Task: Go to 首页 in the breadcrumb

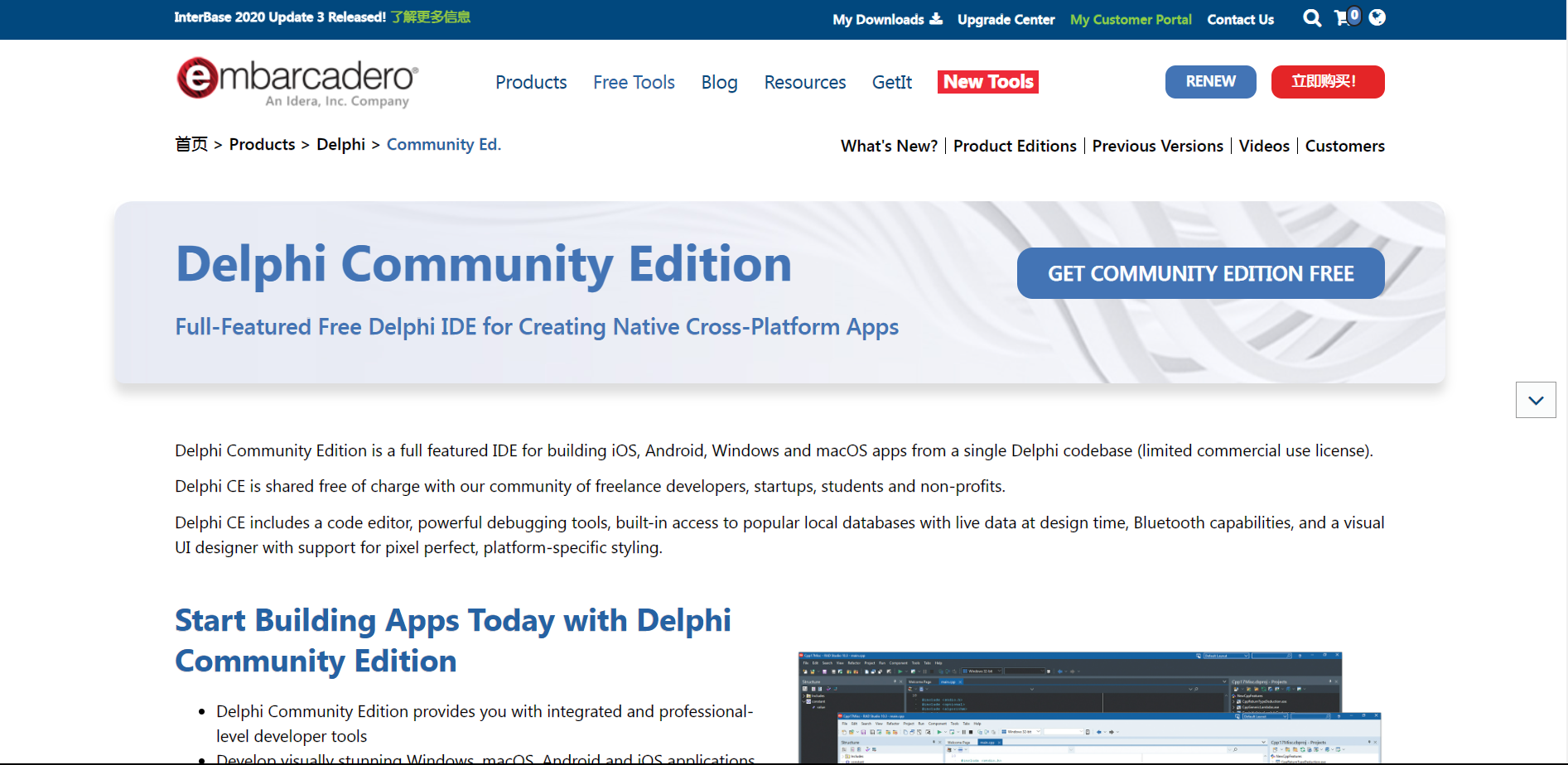Action: tap(191, 144)
